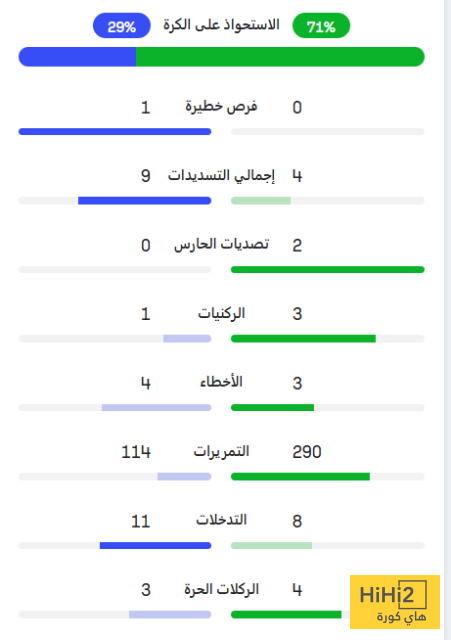This screenshot has width=451, height=640.
Task: Select the التمريرات stat label
Action: [221, 451]
